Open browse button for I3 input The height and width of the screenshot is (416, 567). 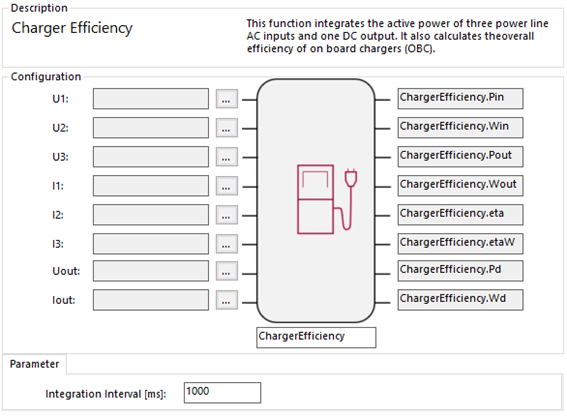[227, 244]
